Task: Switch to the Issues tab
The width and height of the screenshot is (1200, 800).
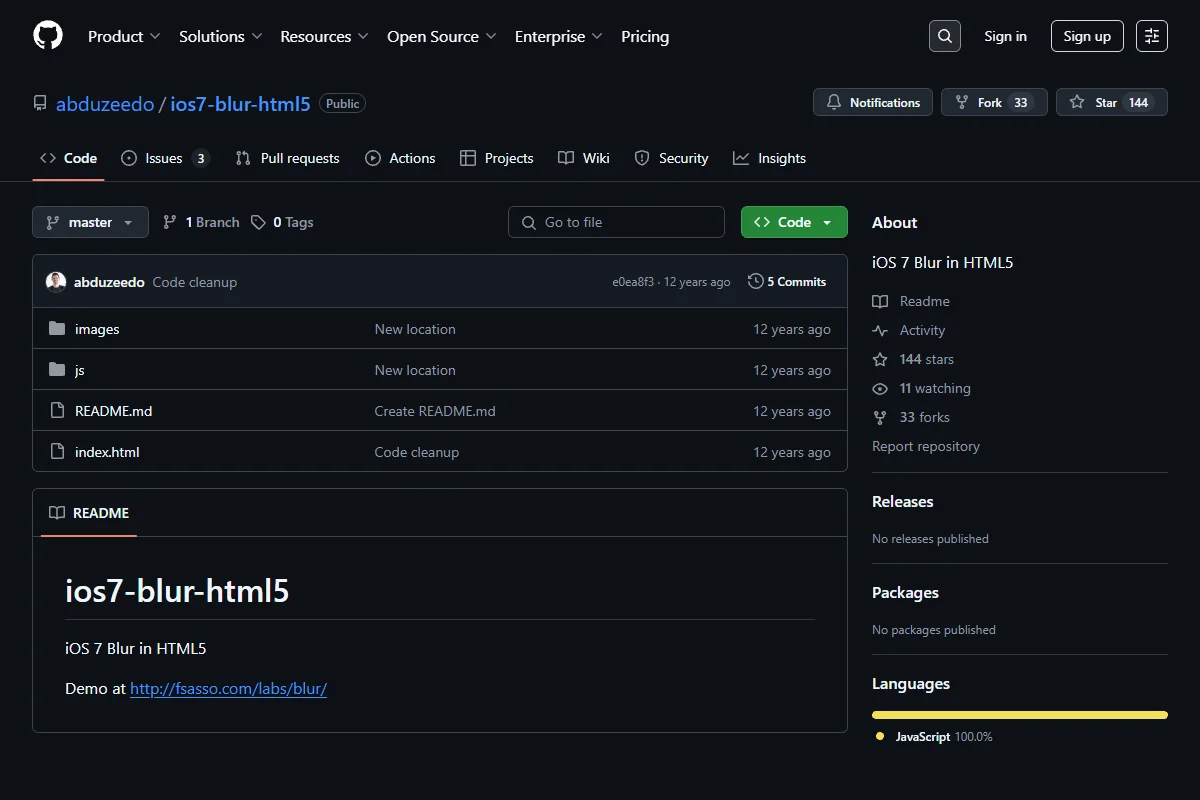Action: point(165,158)
